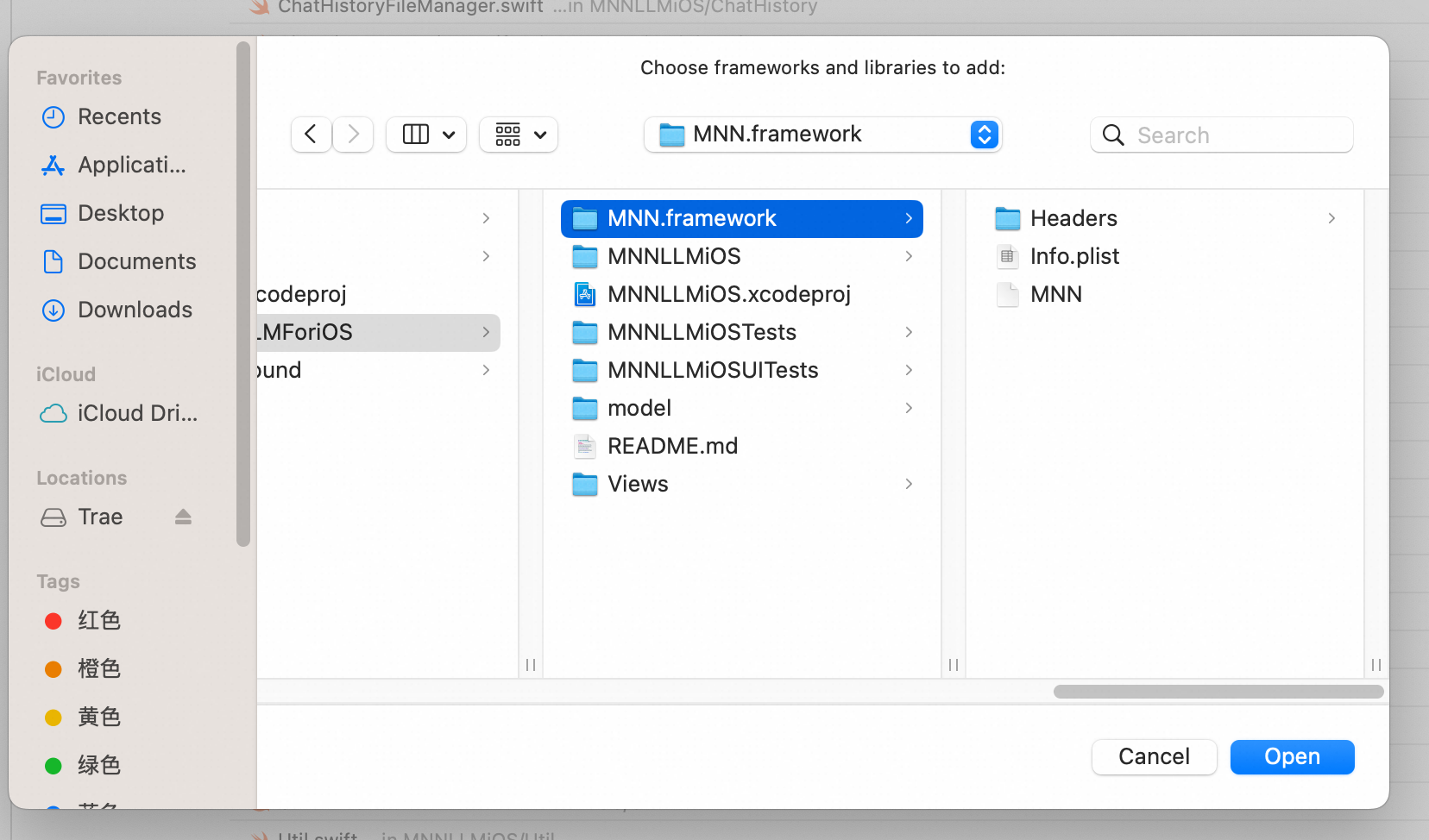The image size is (1429, 840).
Task: Select the Views folder
Action: coord(742,484)
